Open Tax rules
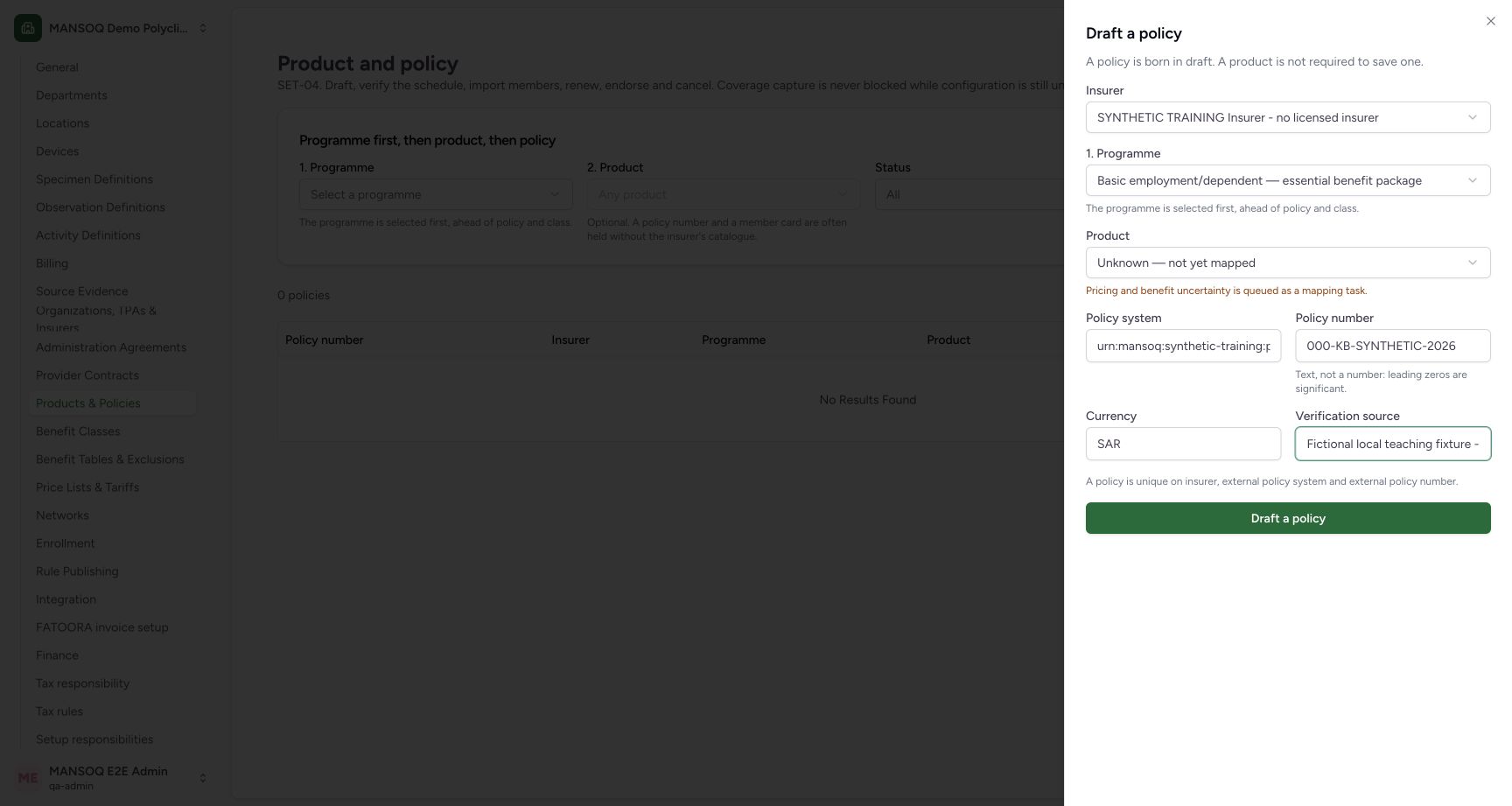1512x806 pixels. coord(59,711)
